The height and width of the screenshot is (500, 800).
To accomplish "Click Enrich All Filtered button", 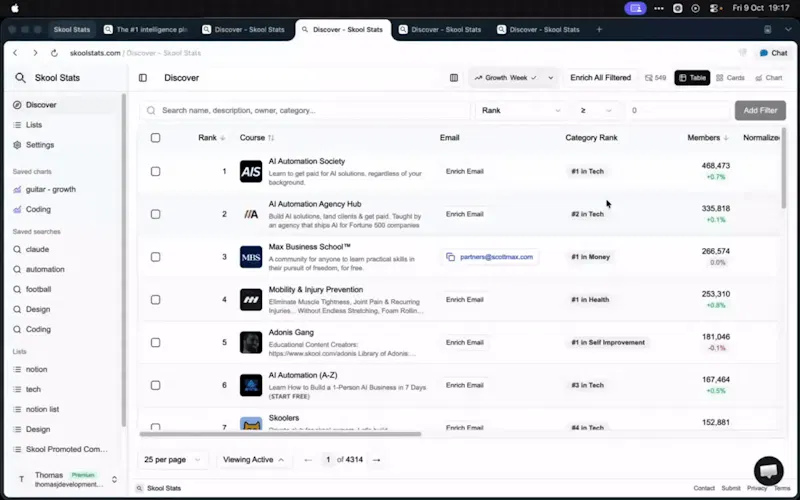I will click(601, 78).
